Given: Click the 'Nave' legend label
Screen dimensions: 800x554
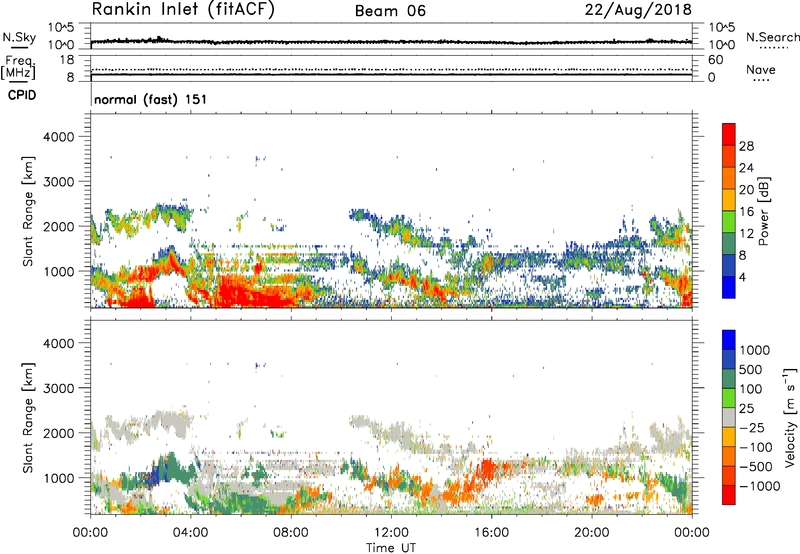Looking at the screenshot, I should pos(760,69).
